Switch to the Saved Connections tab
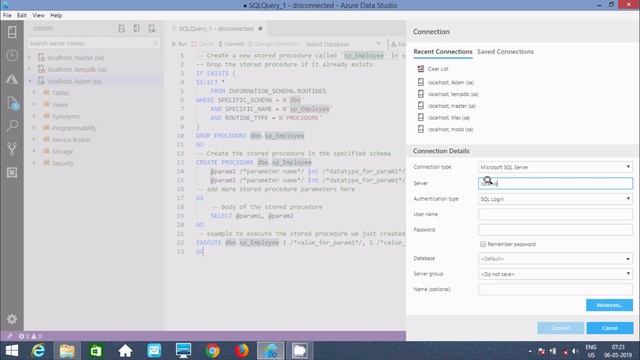Image resolution: width=640 pixels, height=360 pixels. click(x=505, y=52)
